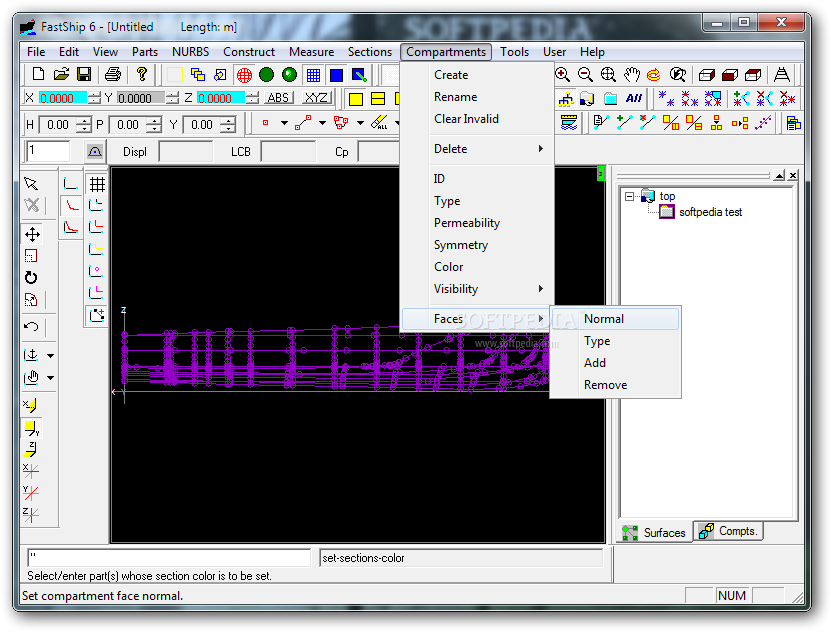Click the red wireframe globe icon

click(x=244, y=74)
